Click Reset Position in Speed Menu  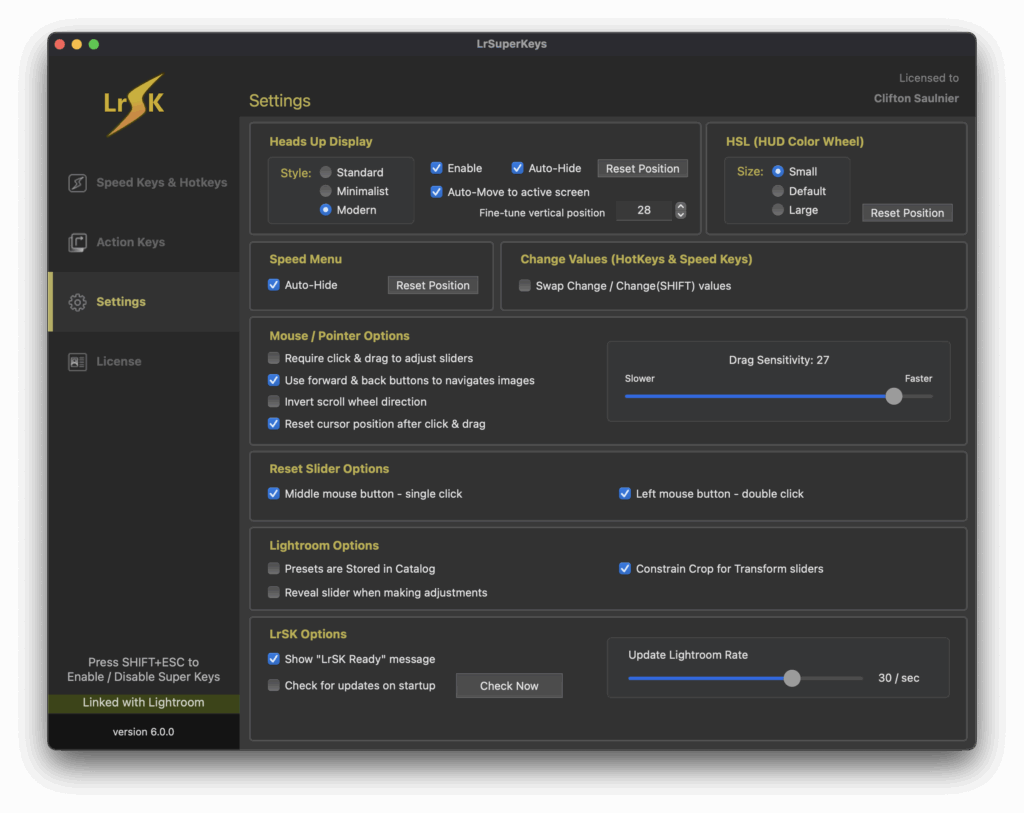(x=433, y=285)
